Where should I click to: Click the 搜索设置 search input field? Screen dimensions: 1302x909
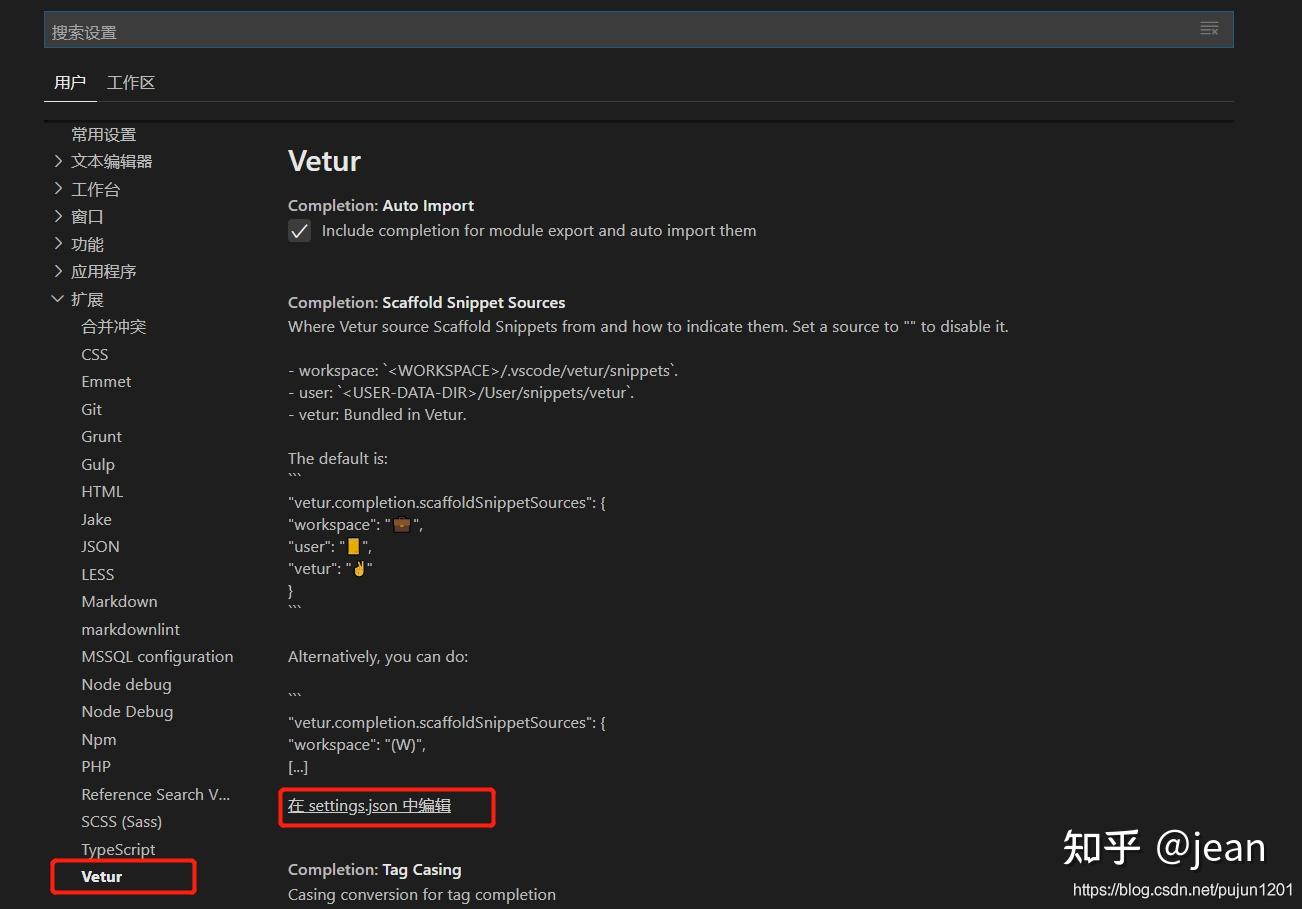pos(400,30)
